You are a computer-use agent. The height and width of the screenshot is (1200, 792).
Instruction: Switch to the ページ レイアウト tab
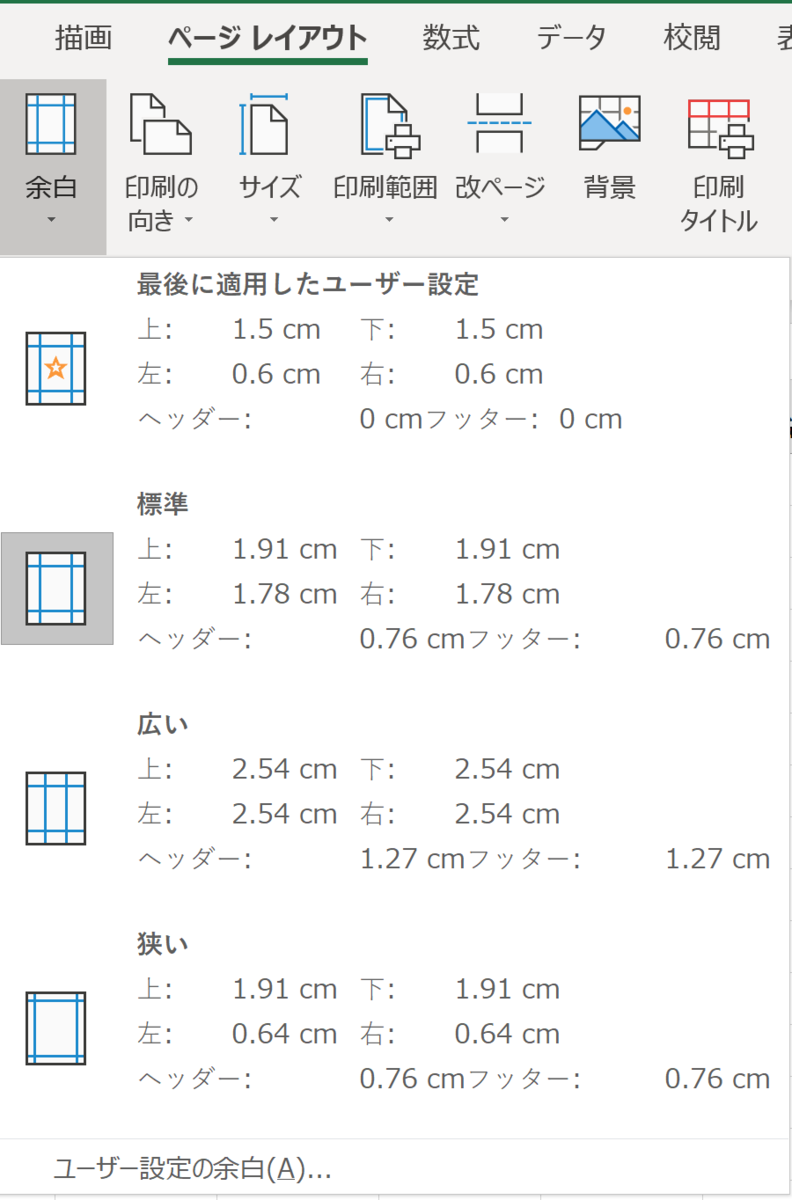pyautogui.click(x=268, y=38)
